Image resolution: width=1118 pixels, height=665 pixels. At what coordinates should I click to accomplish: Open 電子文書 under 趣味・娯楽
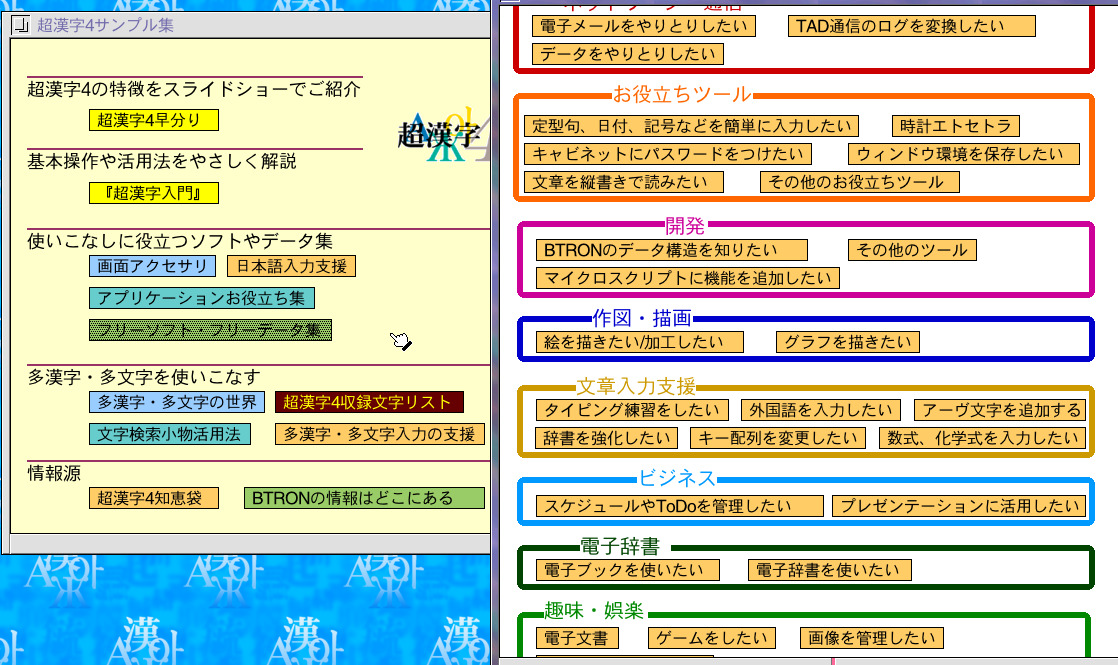click(x=577, y=638)
